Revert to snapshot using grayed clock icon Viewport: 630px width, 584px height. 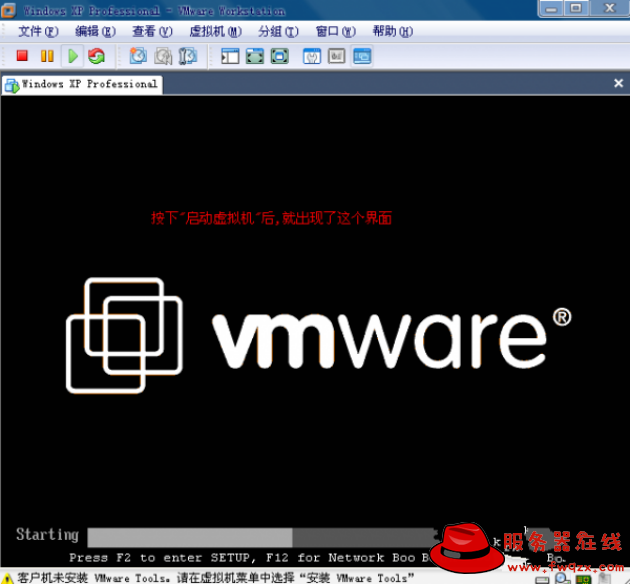(x=163, y=56)
